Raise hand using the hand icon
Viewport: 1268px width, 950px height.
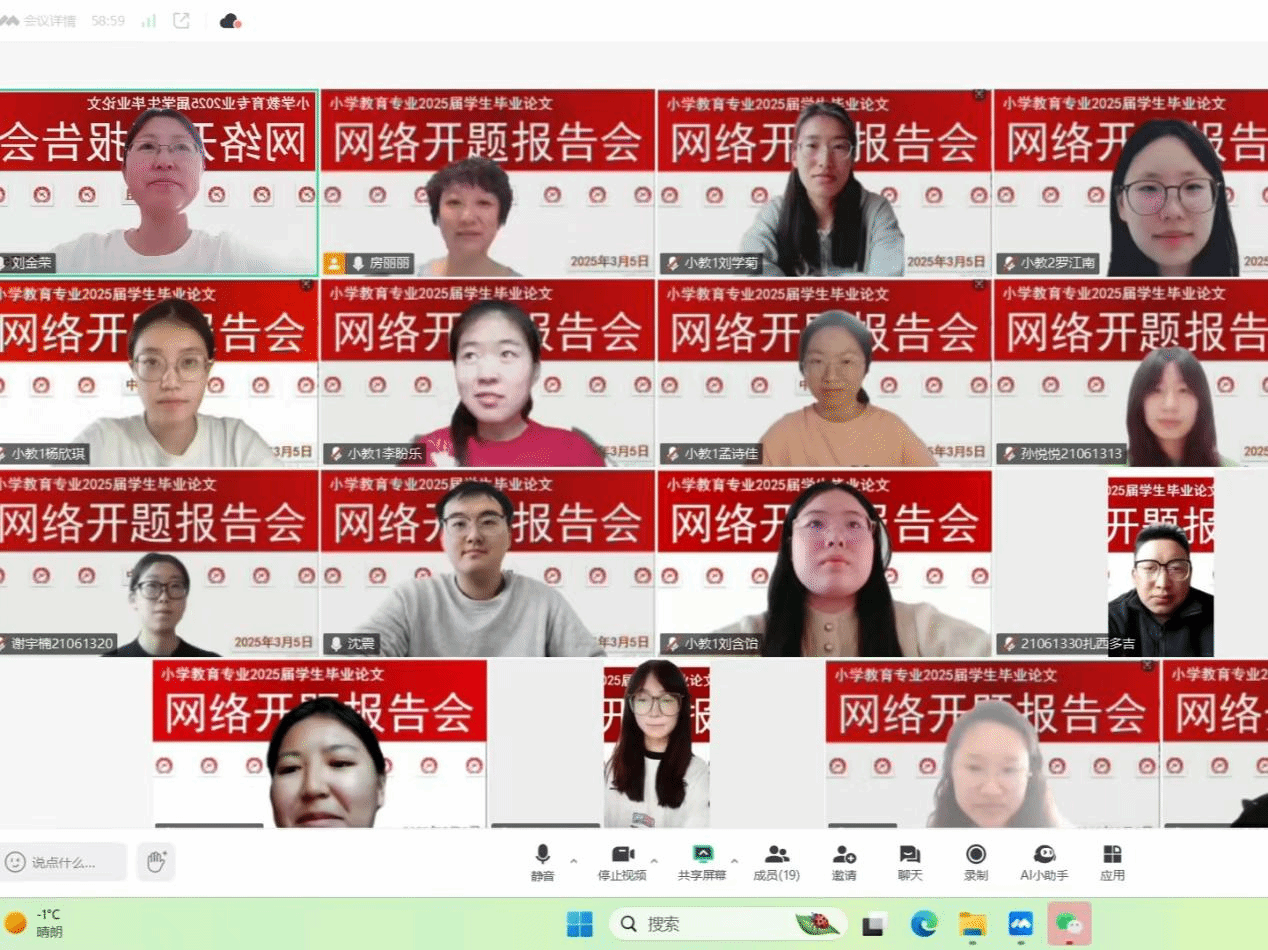[x=156, y=861]
